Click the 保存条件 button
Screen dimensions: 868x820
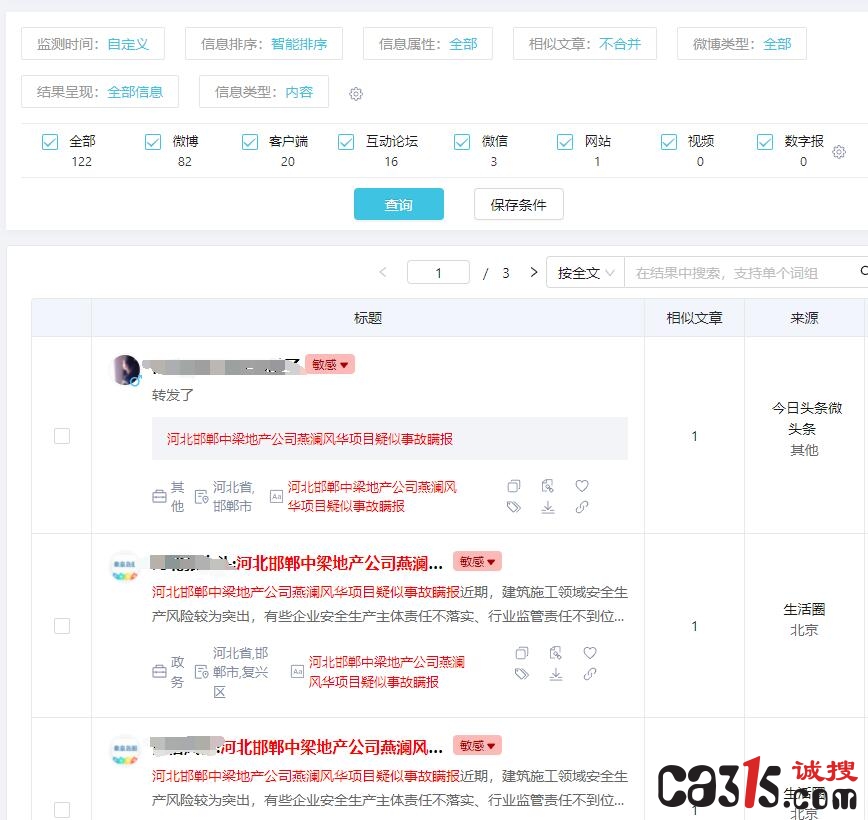[519, 204]
